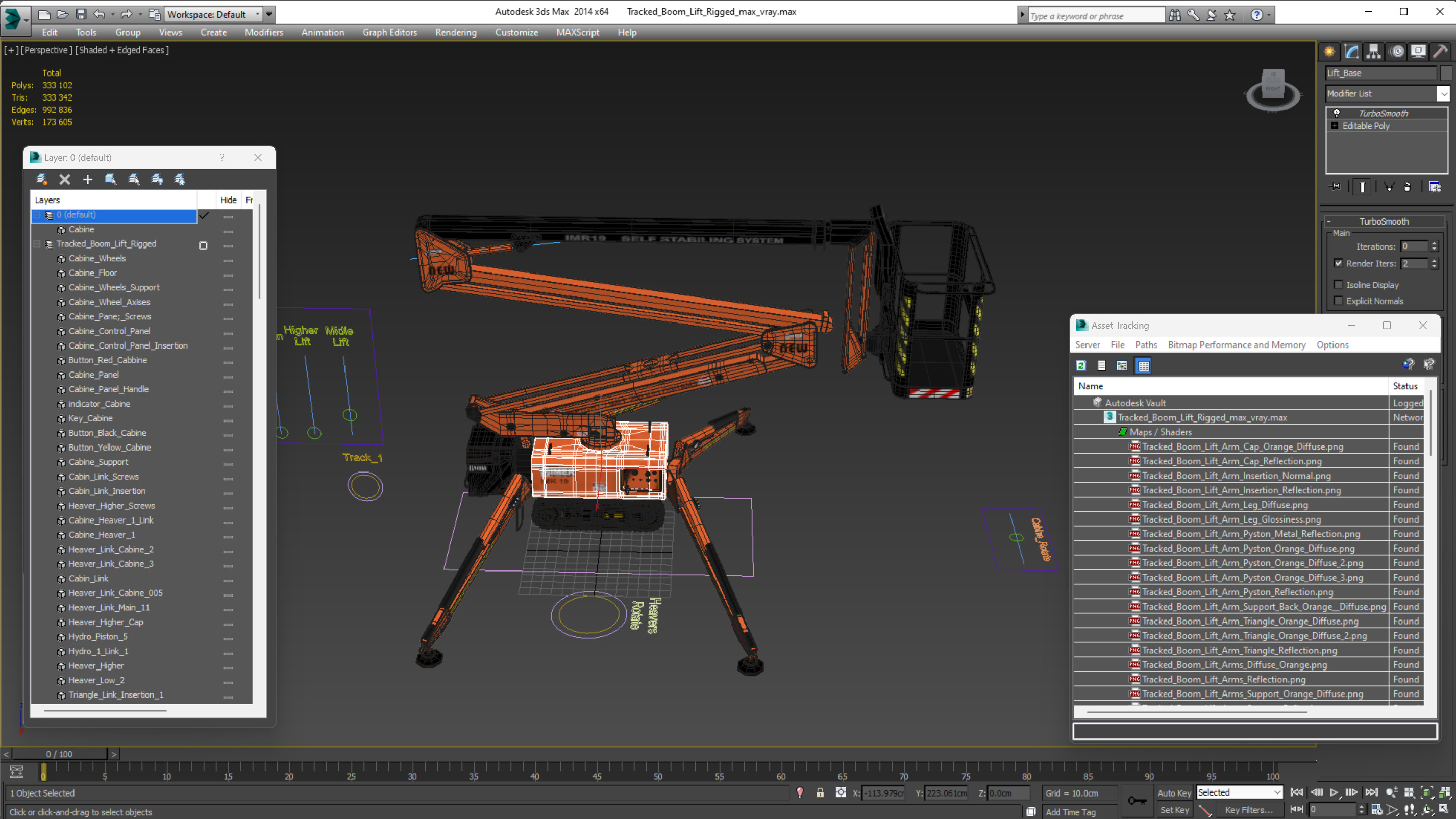The width and height of the screenshot is (1456, 819).
Task: Click the Selection Lock toggle icon
Action: [820, 792]
